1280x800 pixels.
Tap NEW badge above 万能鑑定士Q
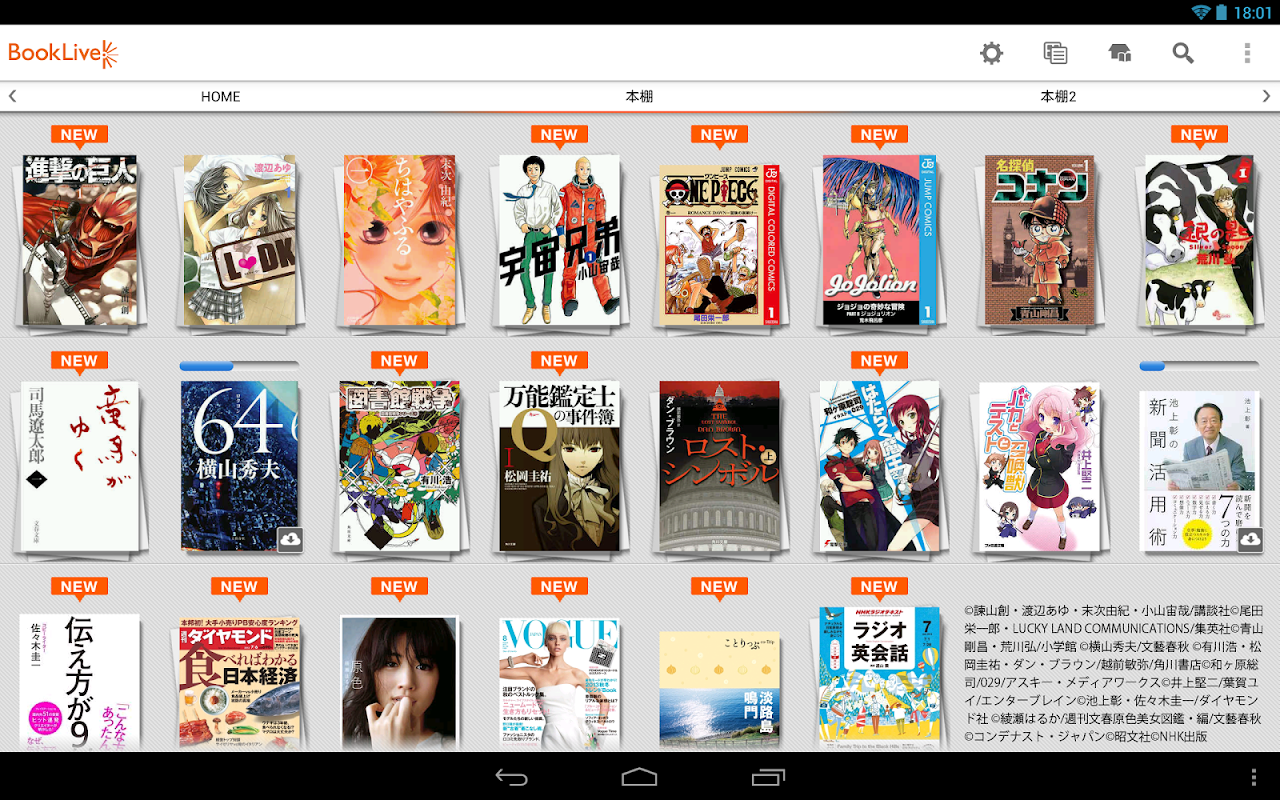pyautogui.click(x=559, y=362)
